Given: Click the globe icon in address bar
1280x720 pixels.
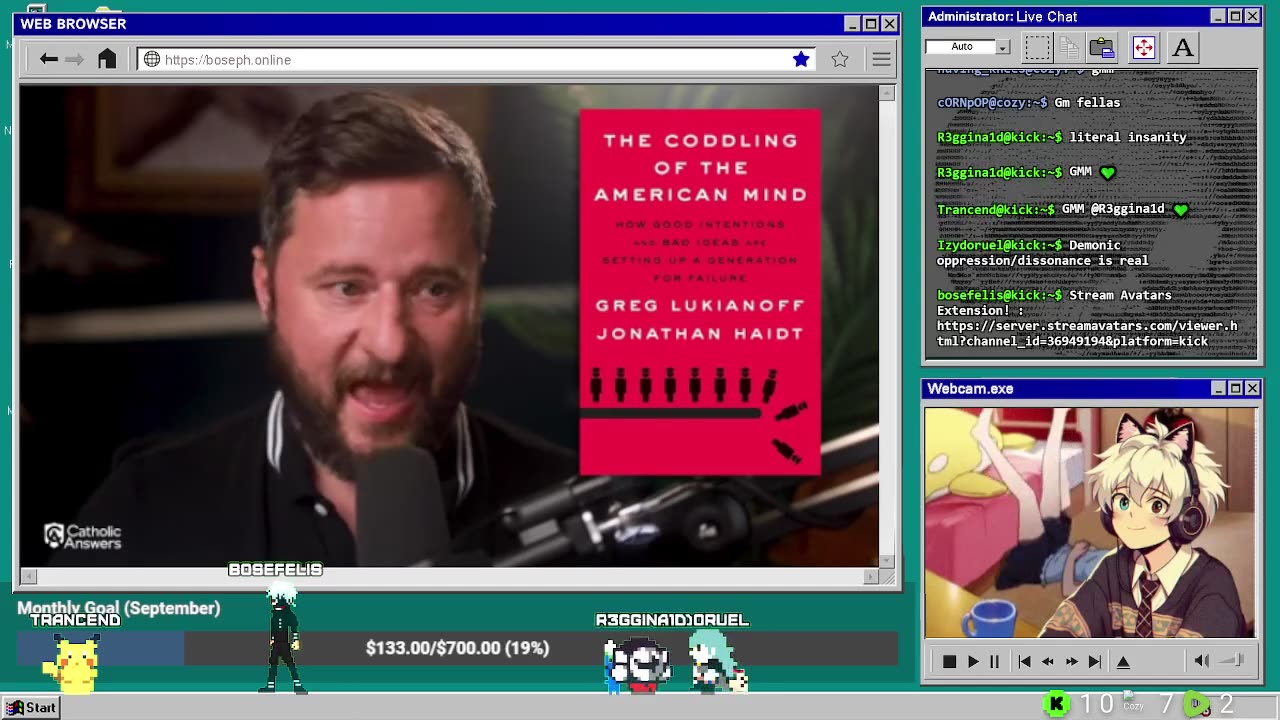Looking at the screenshot, I should click(x=152, y=60).
